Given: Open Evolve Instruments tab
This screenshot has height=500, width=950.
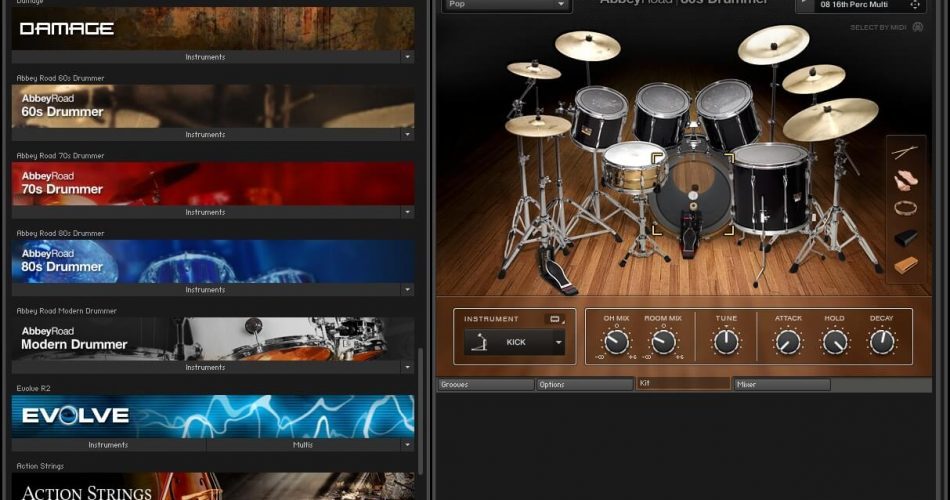Looking at the screenshot, I should click(x=108, y=445).
